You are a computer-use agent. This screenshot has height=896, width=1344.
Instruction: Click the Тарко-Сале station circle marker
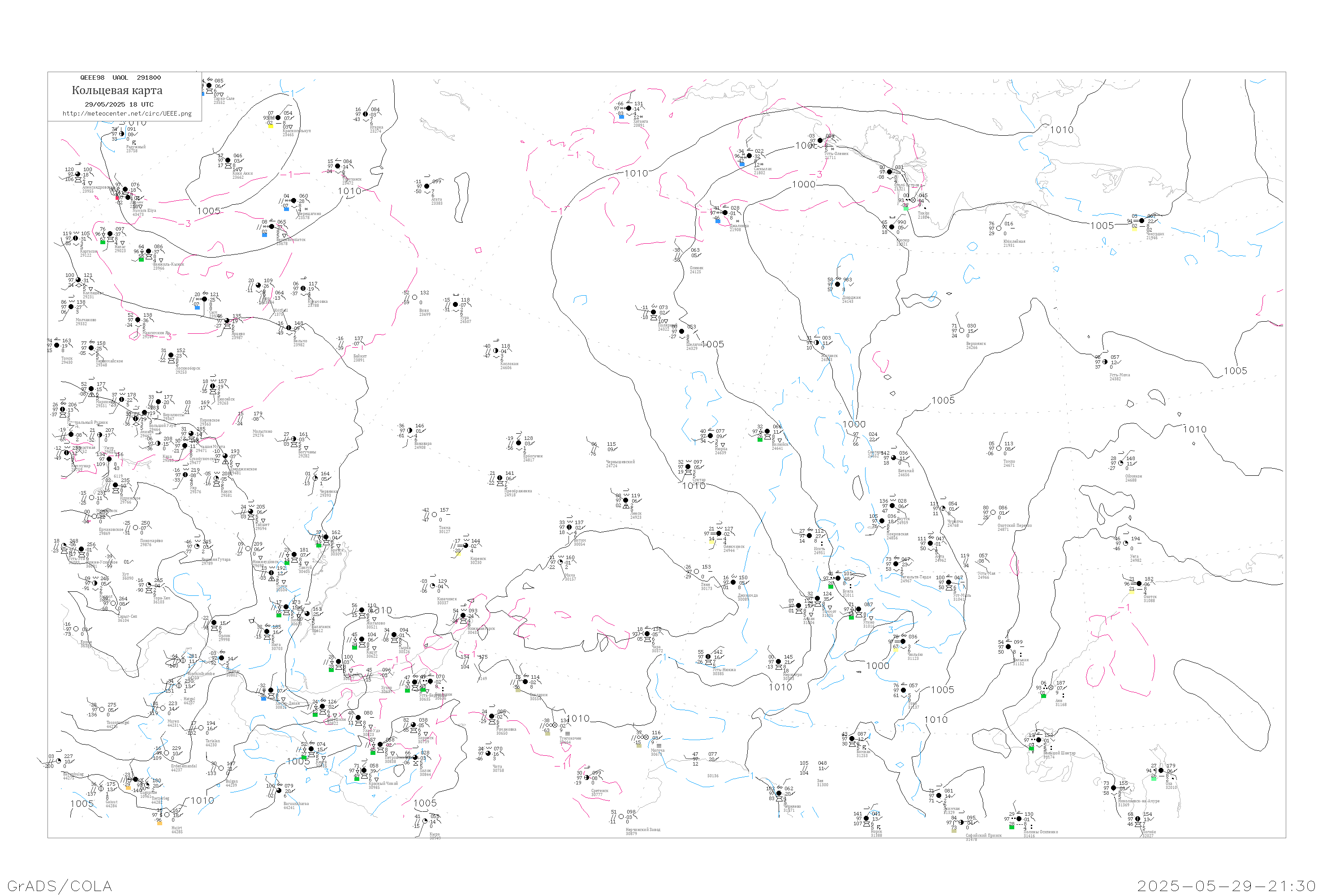pyautogui.click(x=209, y=86)
